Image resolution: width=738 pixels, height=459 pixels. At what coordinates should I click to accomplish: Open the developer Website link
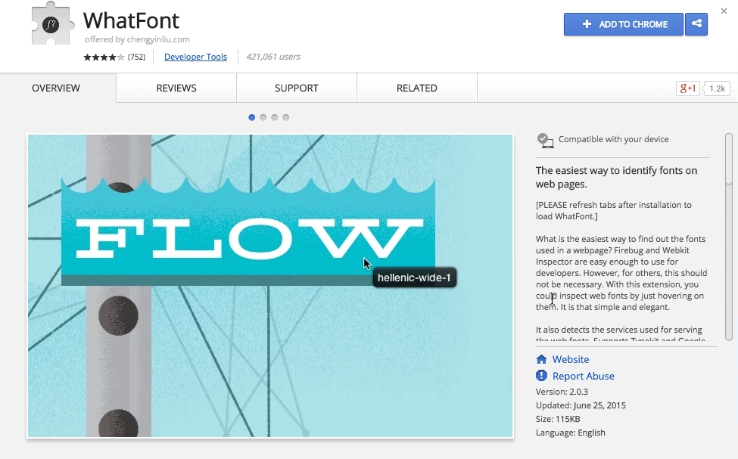click(570, 359)
